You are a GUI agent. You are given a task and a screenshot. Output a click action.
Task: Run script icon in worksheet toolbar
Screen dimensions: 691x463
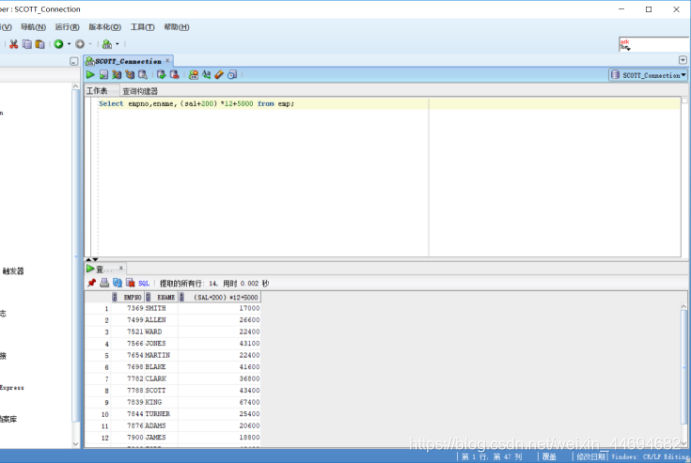coord(104,74)
